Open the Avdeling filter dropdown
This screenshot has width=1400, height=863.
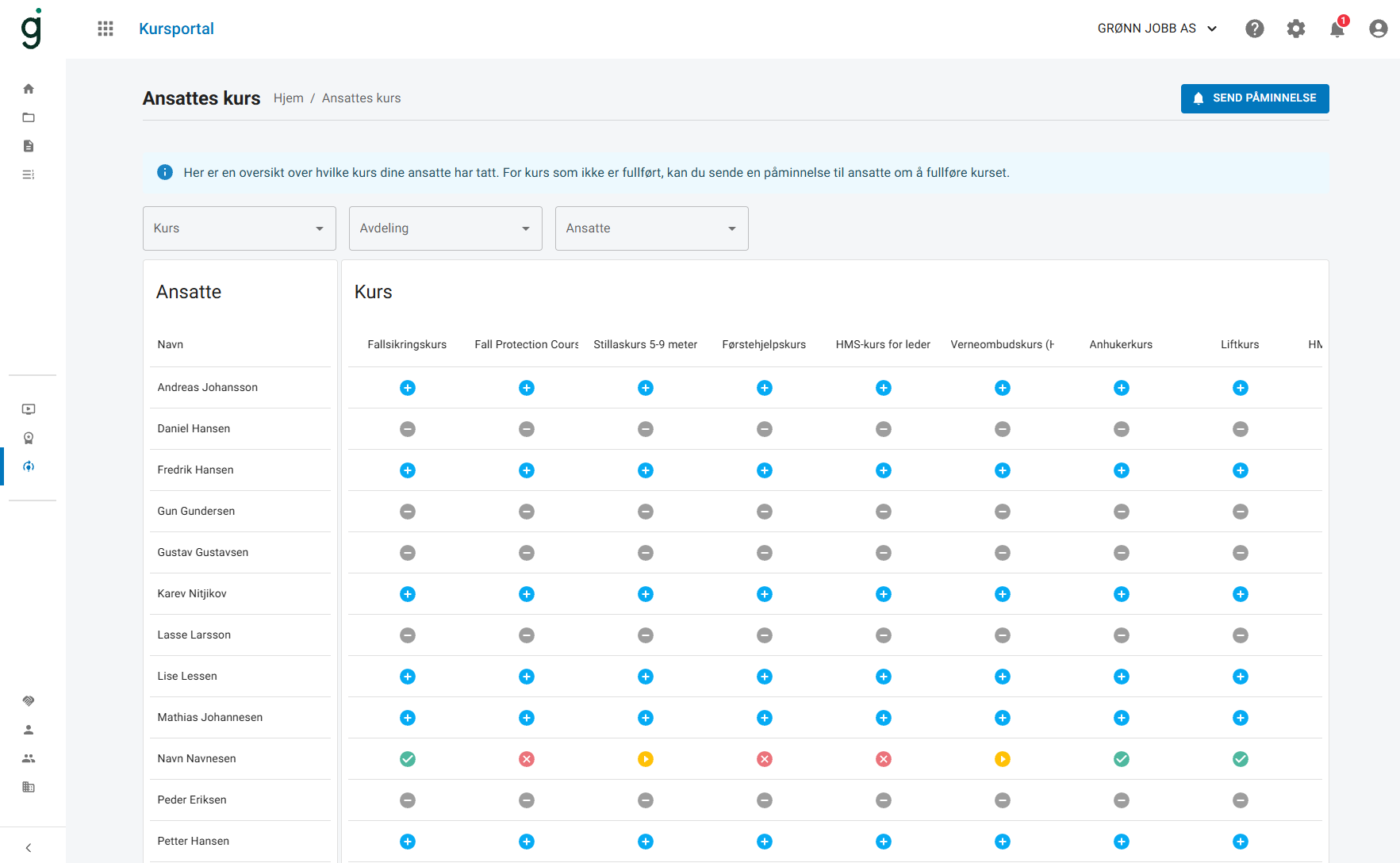tap(446, 228)
